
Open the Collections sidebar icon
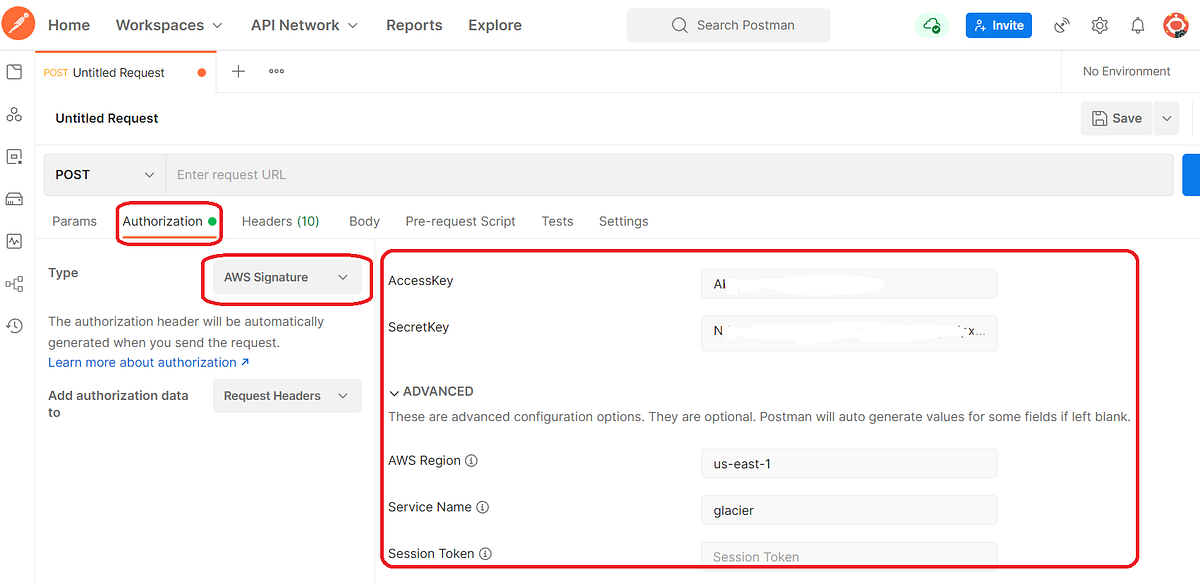coord(14,72)
